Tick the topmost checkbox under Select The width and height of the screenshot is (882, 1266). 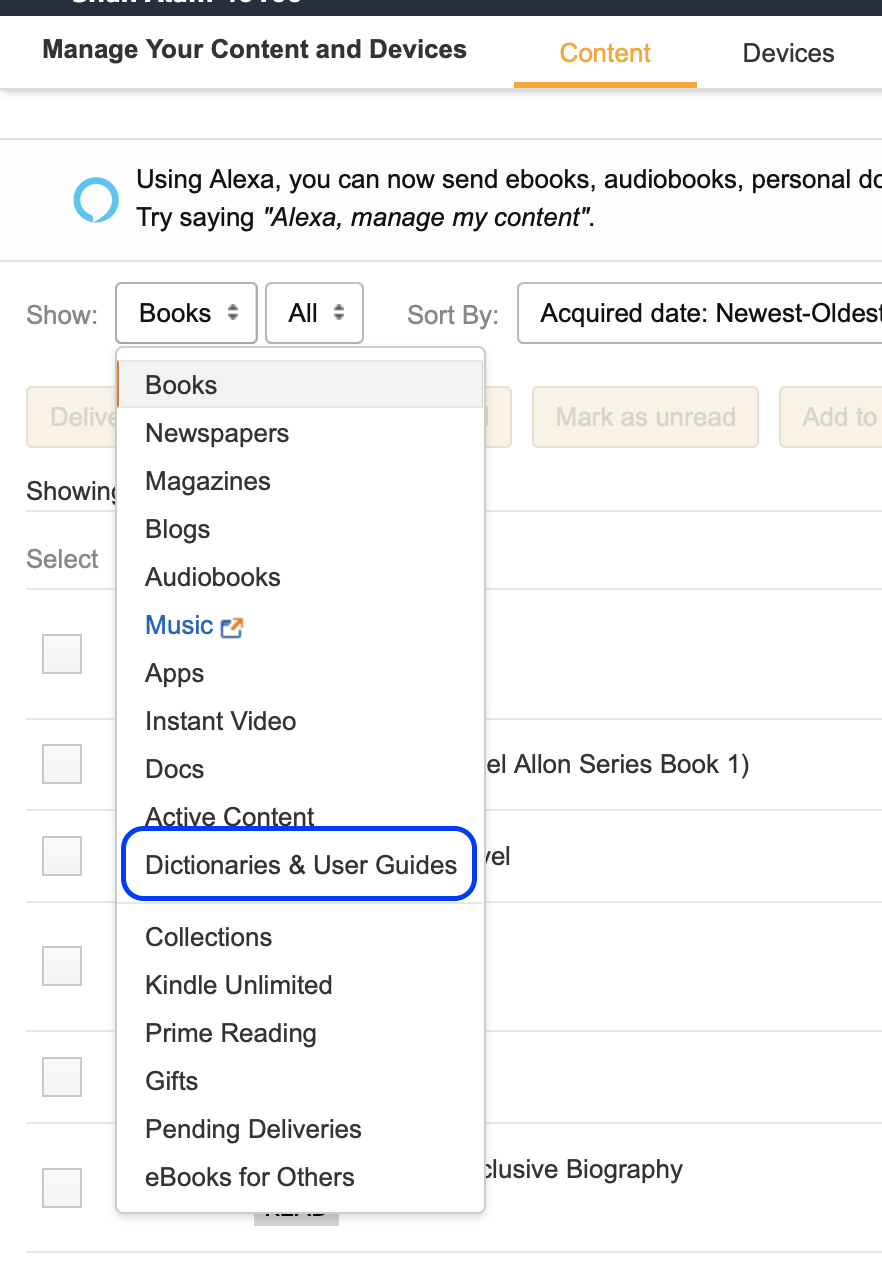click(62, 654)
